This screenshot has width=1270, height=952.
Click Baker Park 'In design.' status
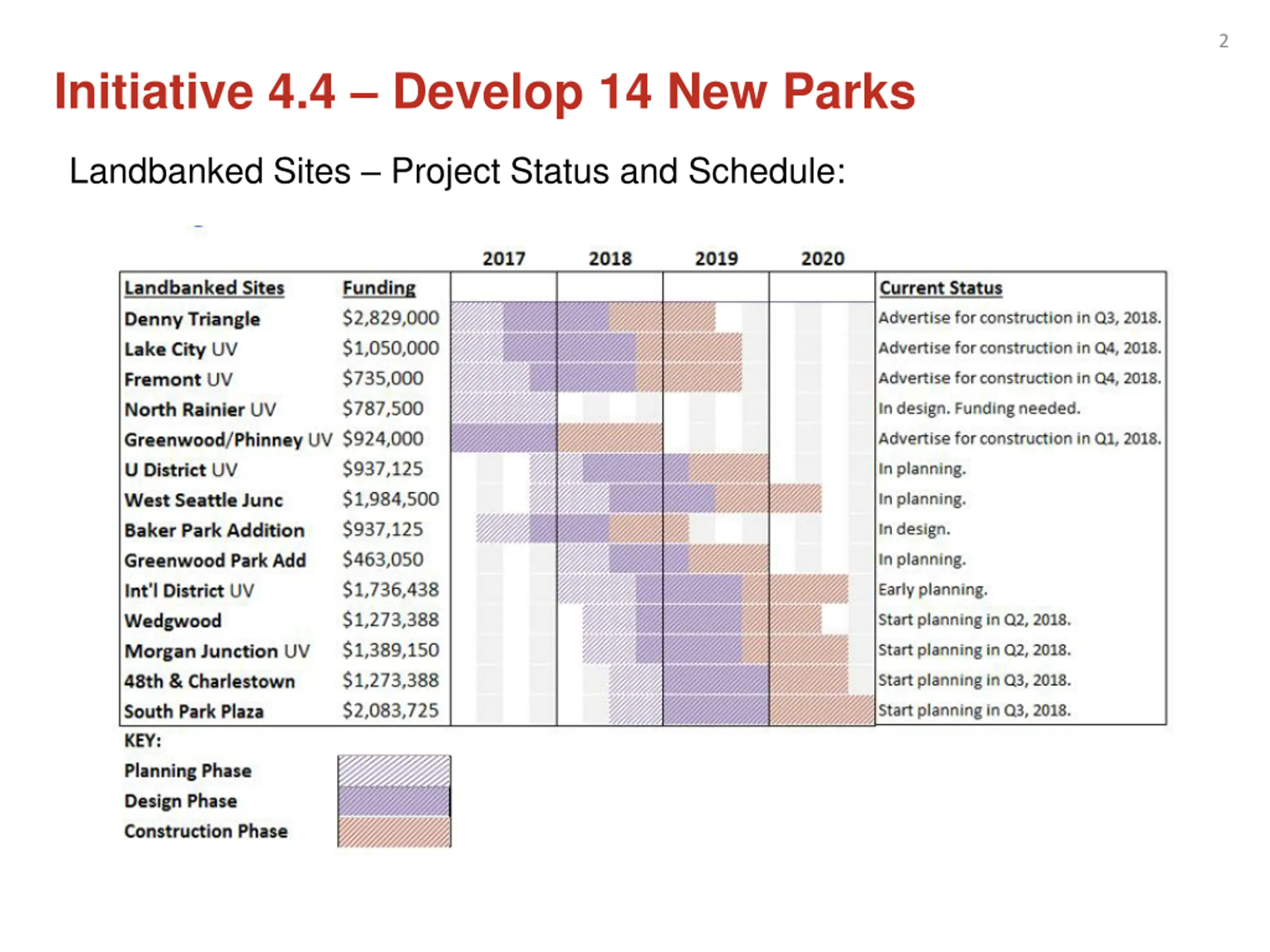coord(914,529)
